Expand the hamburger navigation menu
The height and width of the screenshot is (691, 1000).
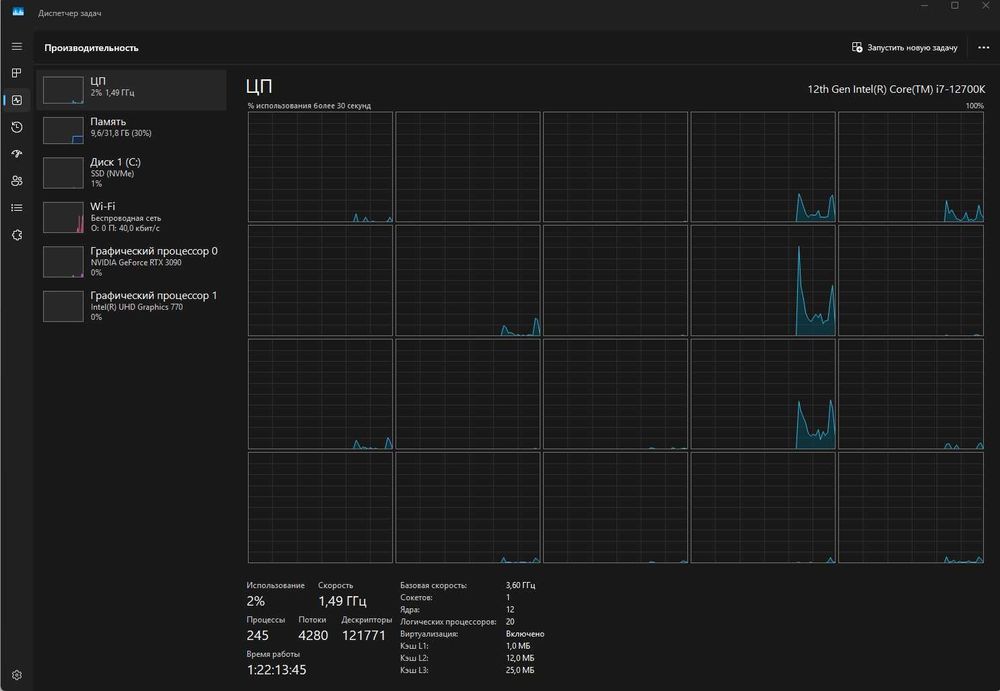tap(16, 46)
